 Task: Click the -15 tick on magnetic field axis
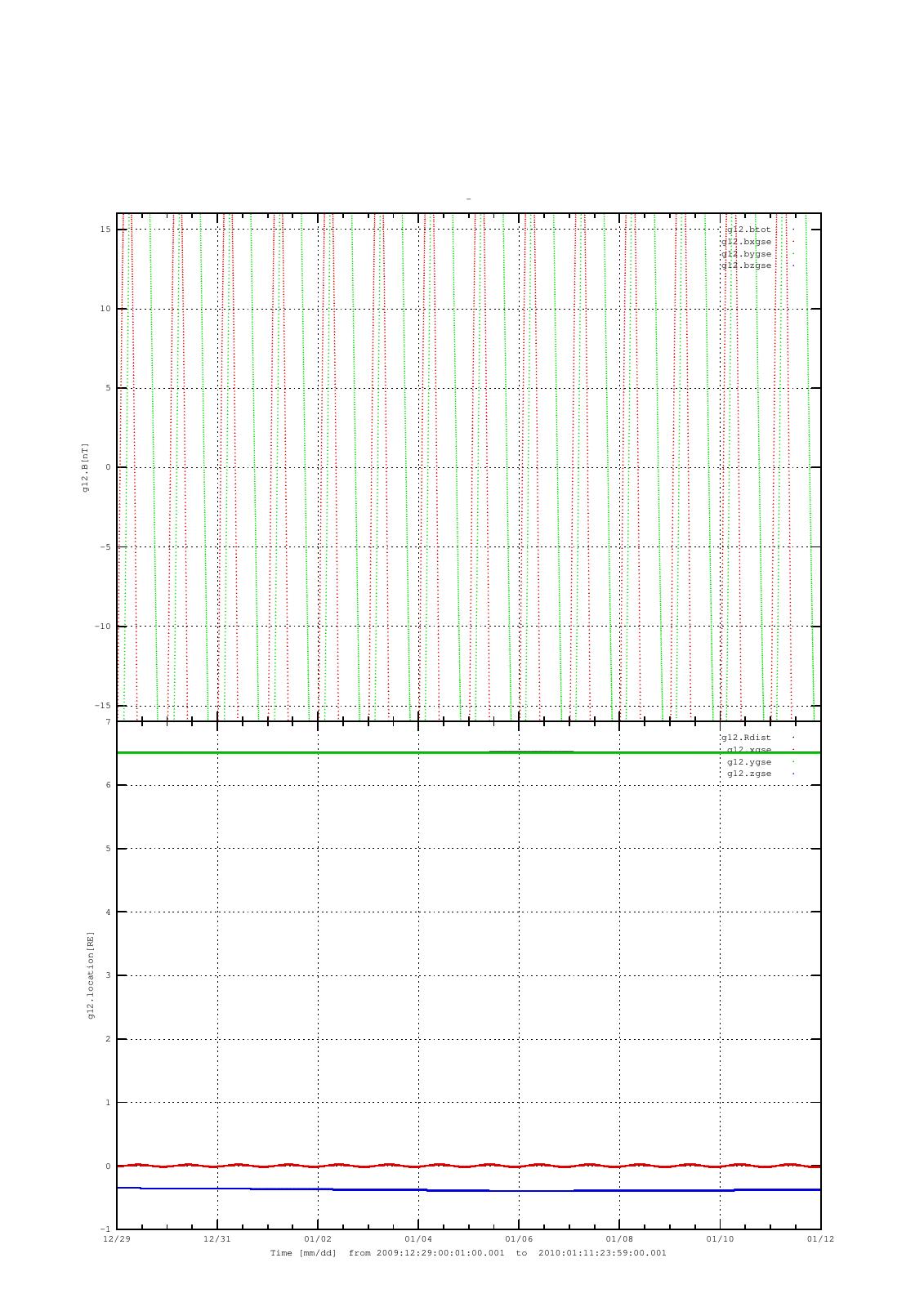pos(103,706)
